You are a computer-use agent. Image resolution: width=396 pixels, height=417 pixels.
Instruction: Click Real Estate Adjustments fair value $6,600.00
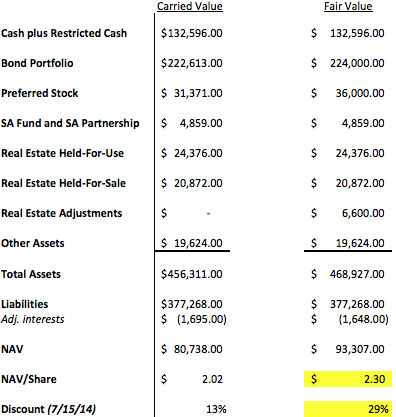coord(348,213)
